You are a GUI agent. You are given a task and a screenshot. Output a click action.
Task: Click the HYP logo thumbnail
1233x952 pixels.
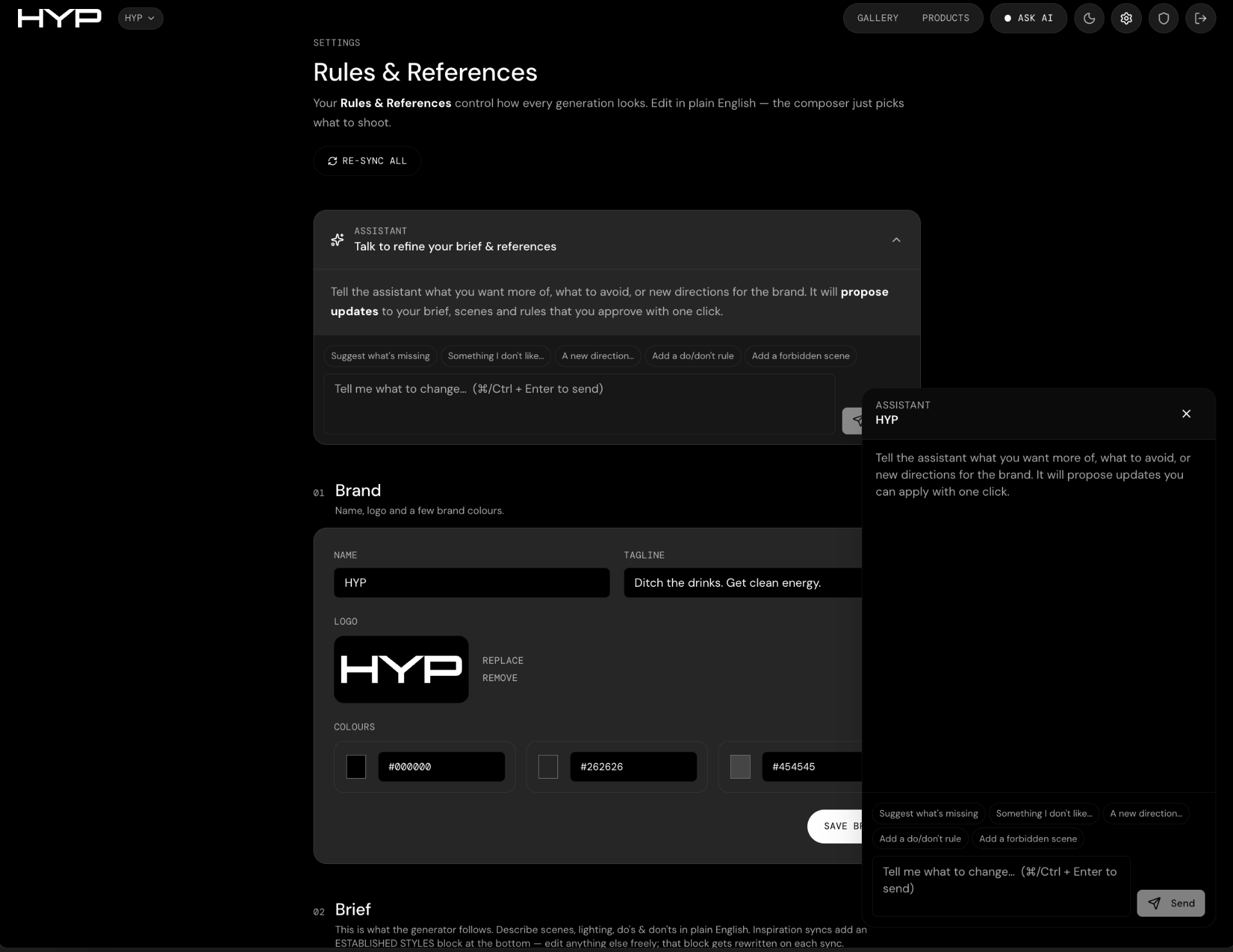click(x=401, y=669)
